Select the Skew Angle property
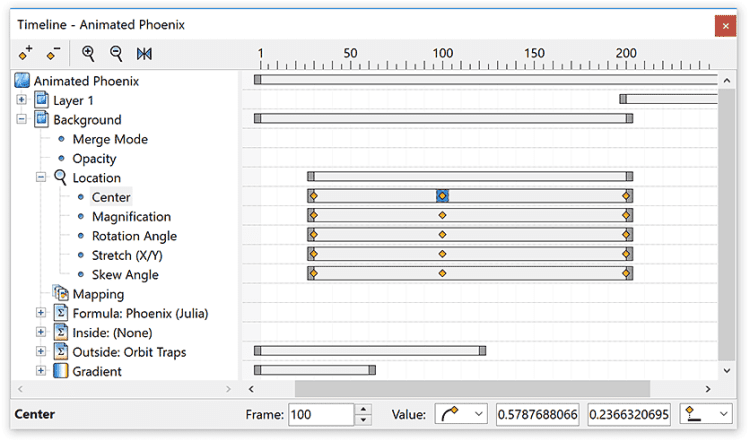Viewport: 750px width, 441px height. pos(125,275)
